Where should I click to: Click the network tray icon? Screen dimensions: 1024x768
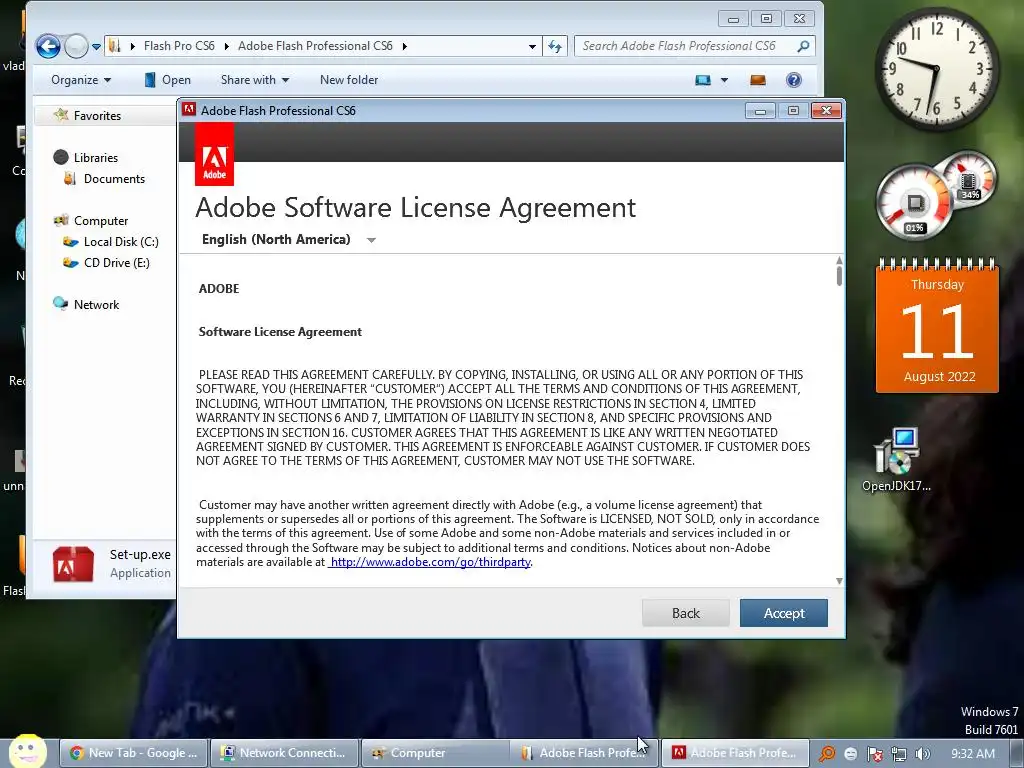tap(899, 754)
